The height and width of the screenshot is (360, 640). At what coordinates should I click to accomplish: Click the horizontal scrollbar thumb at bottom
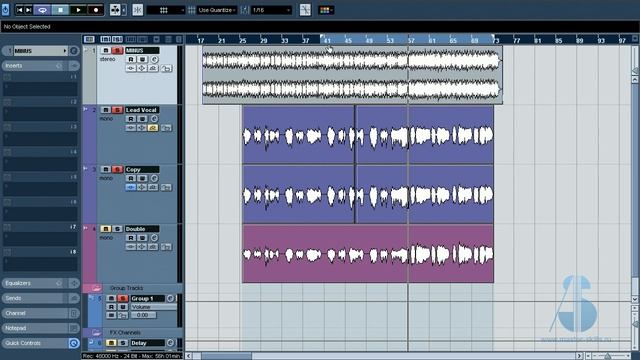[x=226, y=356]
